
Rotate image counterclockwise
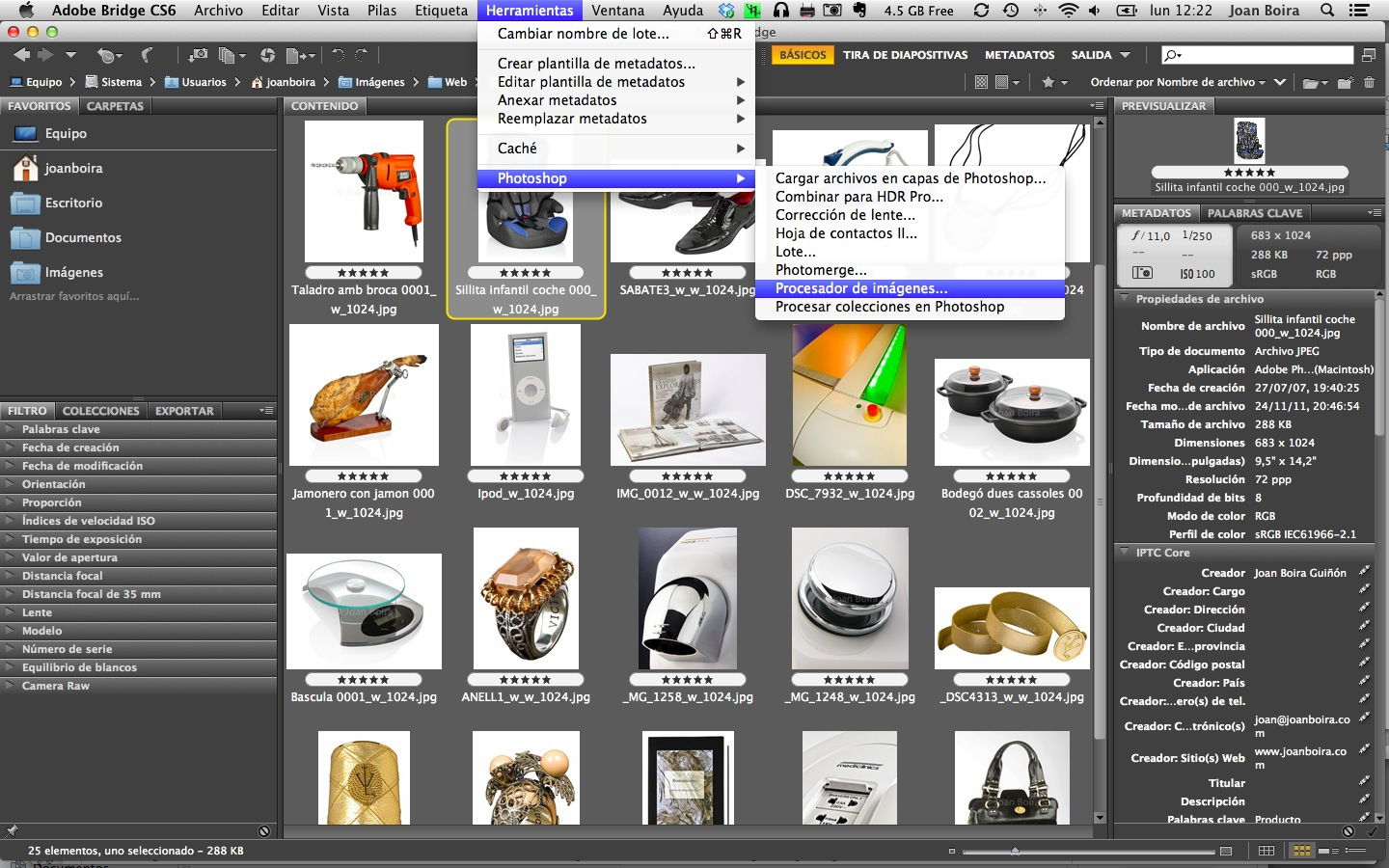click(x=338, y=56)
